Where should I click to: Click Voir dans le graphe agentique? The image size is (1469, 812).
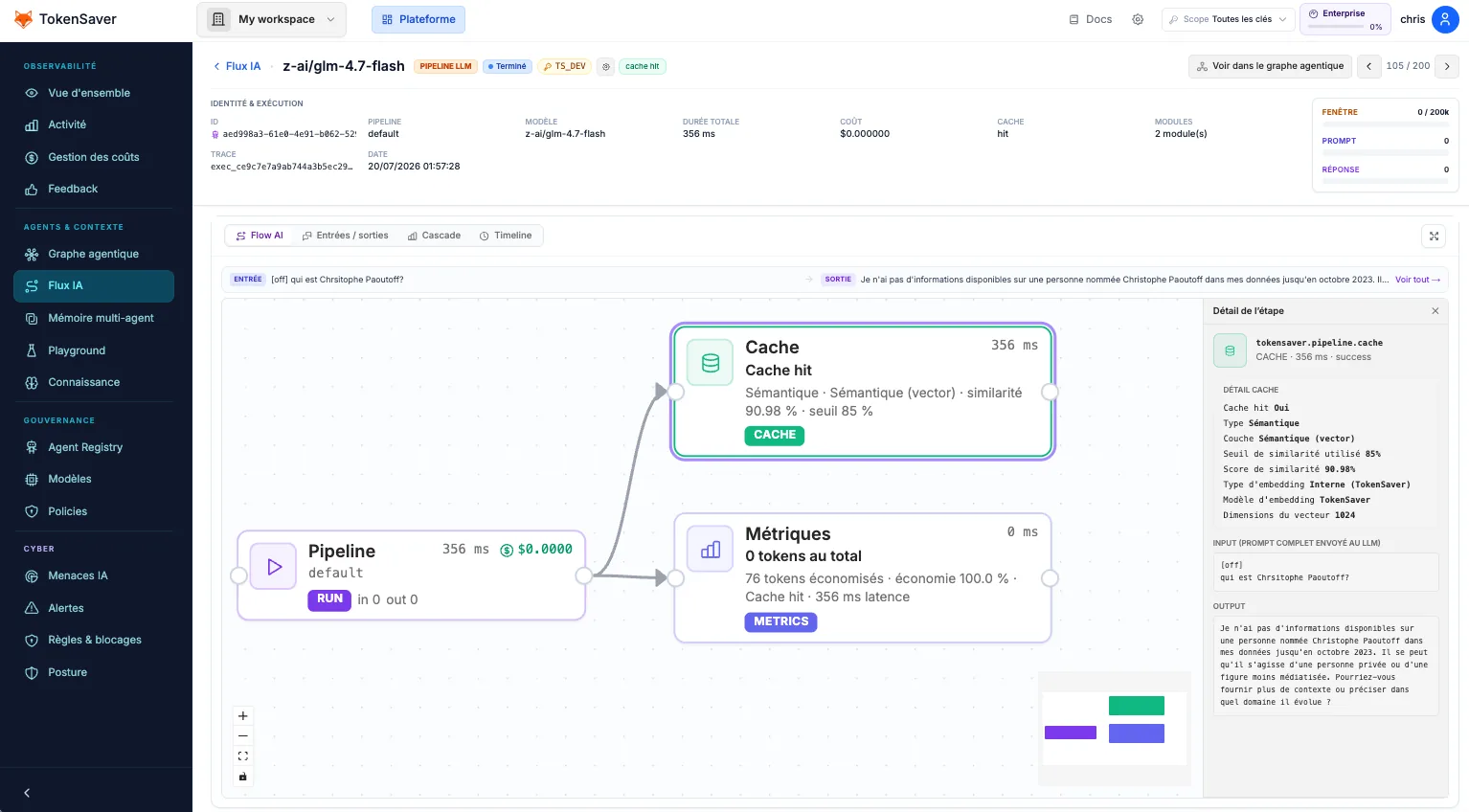[1271, 66]
